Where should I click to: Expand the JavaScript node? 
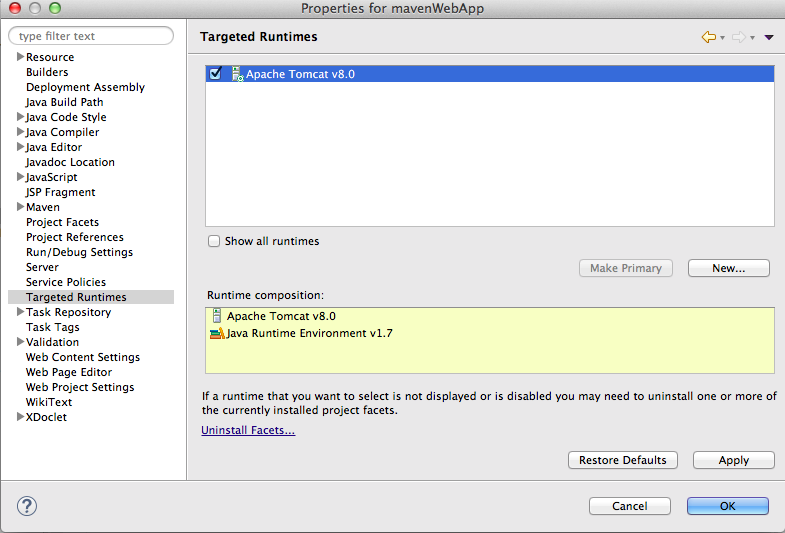point(21,177)
